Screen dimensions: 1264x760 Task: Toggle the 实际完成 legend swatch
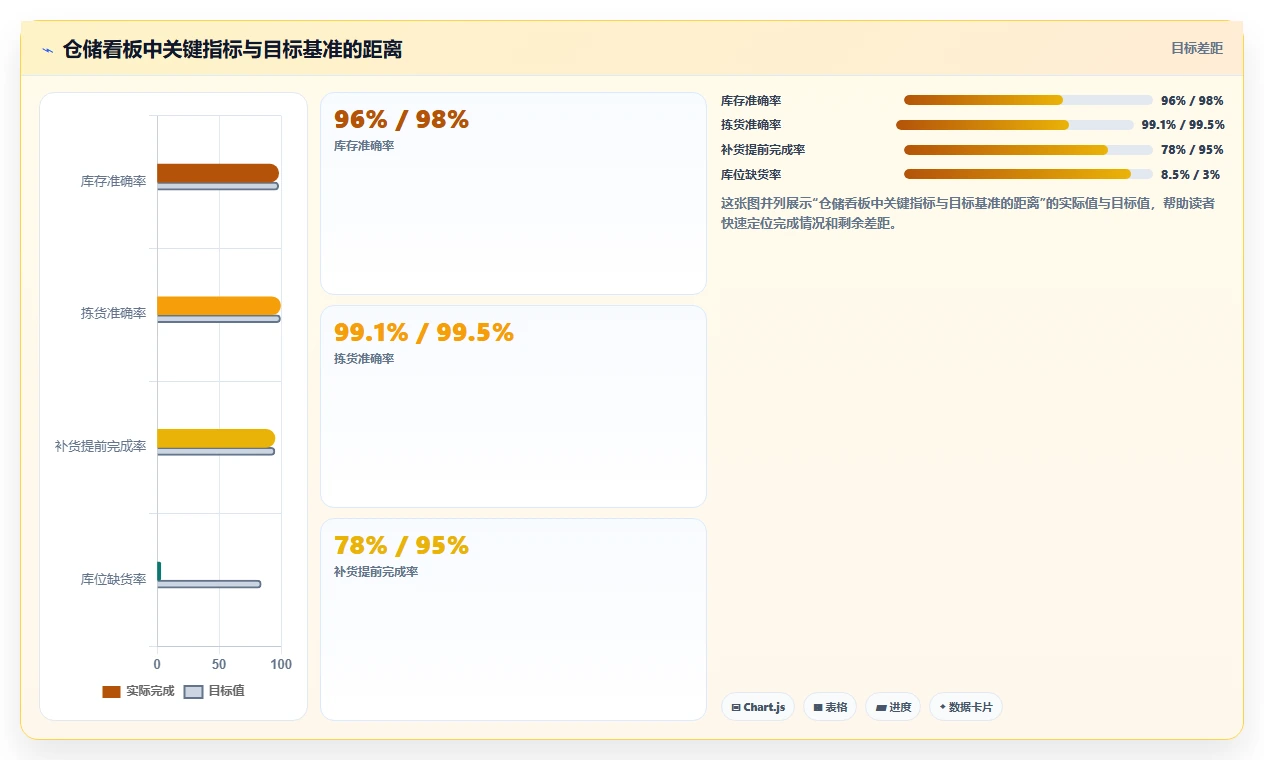point(111,691)
